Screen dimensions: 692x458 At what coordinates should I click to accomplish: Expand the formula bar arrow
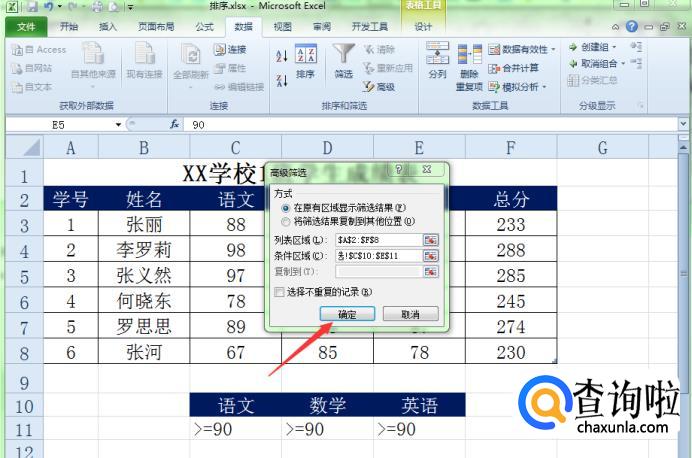[x=683, y=124]
